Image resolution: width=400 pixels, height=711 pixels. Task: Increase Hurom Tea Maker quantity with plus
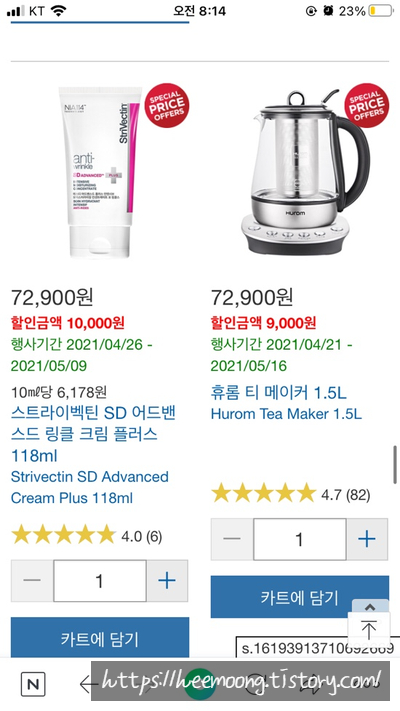click(367, 539)
